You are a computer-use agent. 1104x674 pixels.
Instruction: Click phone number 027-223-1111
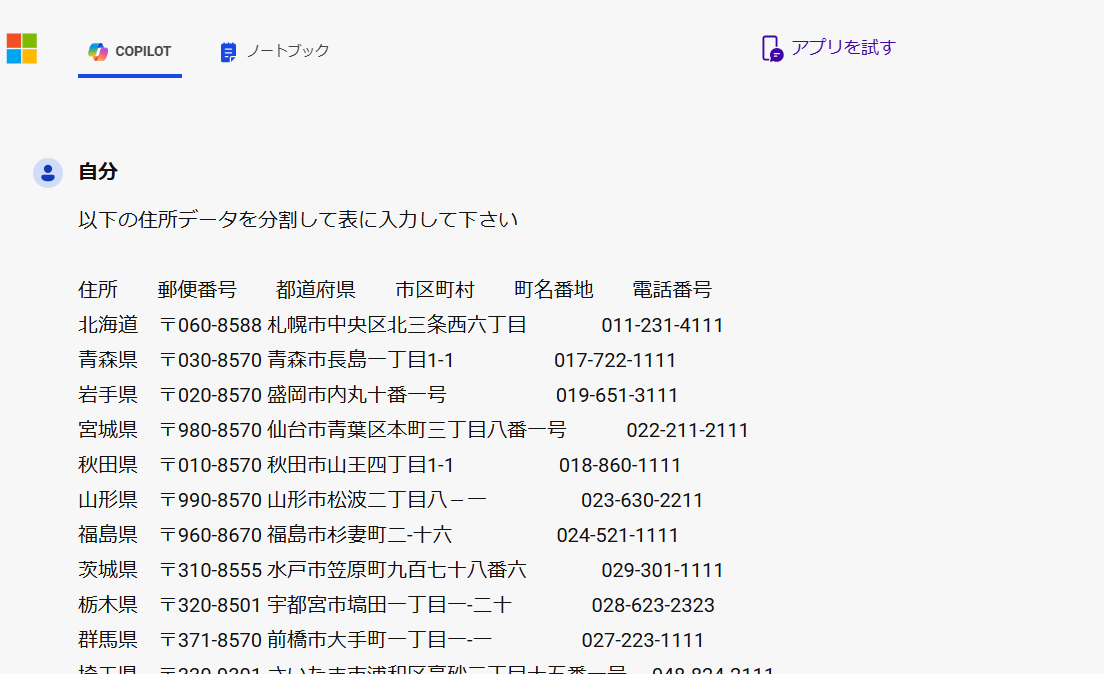point(642,640)
